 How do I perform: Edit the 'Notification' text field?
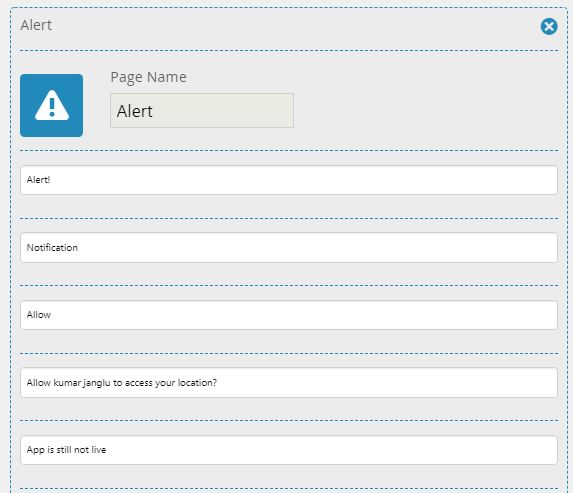[289, 247]
